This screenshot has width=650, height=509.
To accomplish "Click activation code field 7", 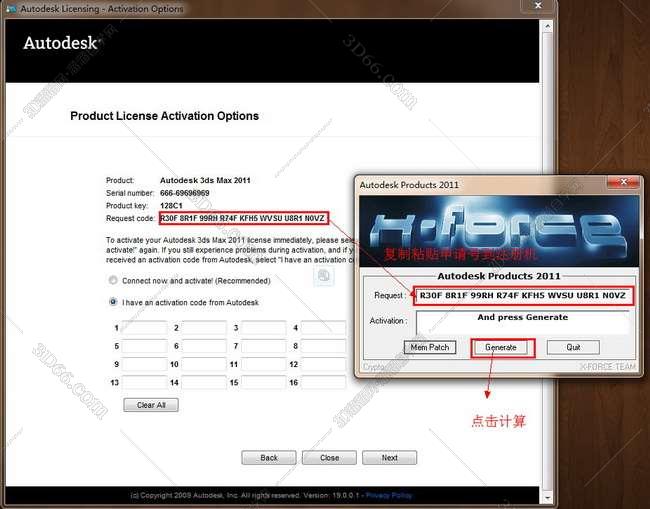I will pos(264,346).
